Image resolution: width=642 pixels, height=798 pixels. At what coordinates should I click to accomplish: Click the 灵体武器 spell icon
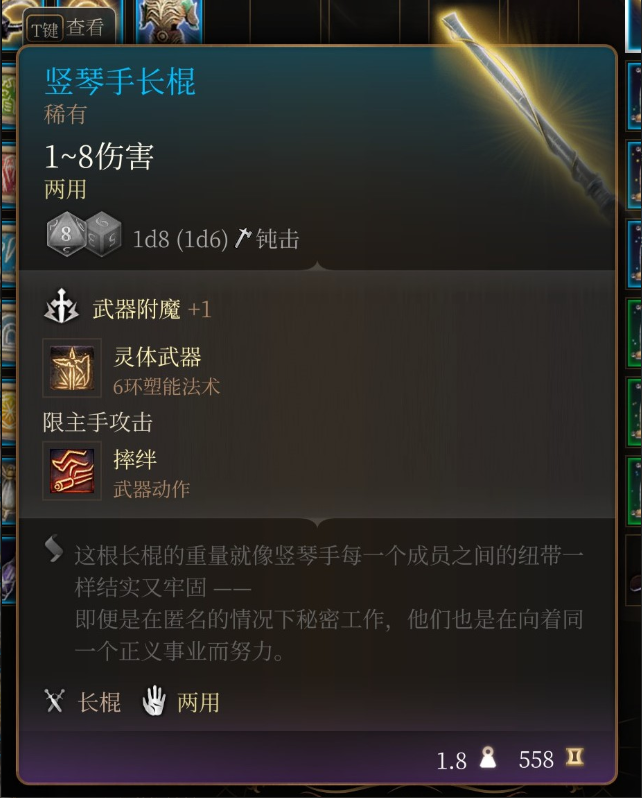click(x=72, y=368)
